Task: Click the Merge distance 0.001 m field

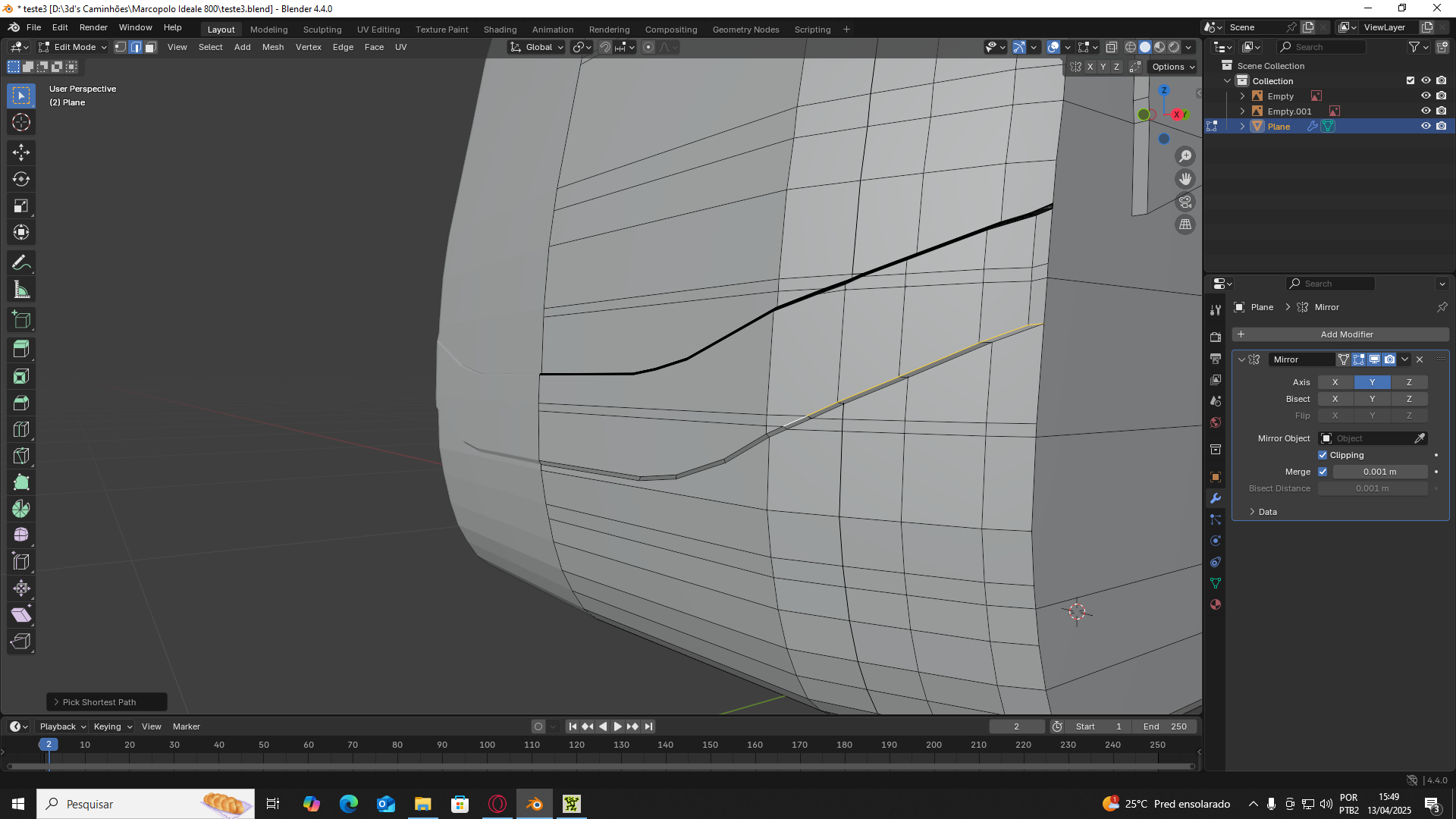Action: coord(1379,472)
